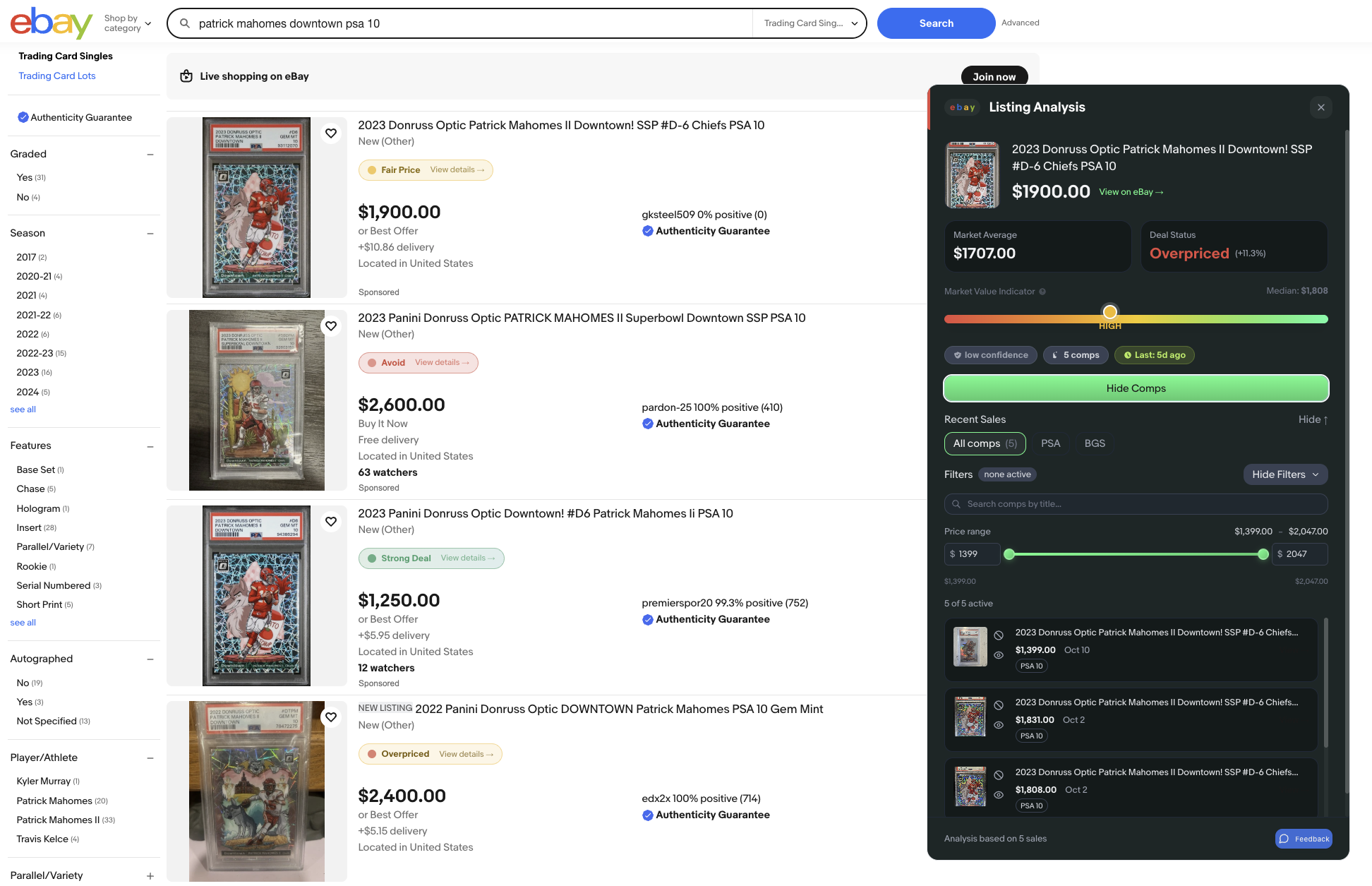Favorite the 2022 Downtown Gem Mint listing
This screenshot has width=1372, height=886.
331,717
